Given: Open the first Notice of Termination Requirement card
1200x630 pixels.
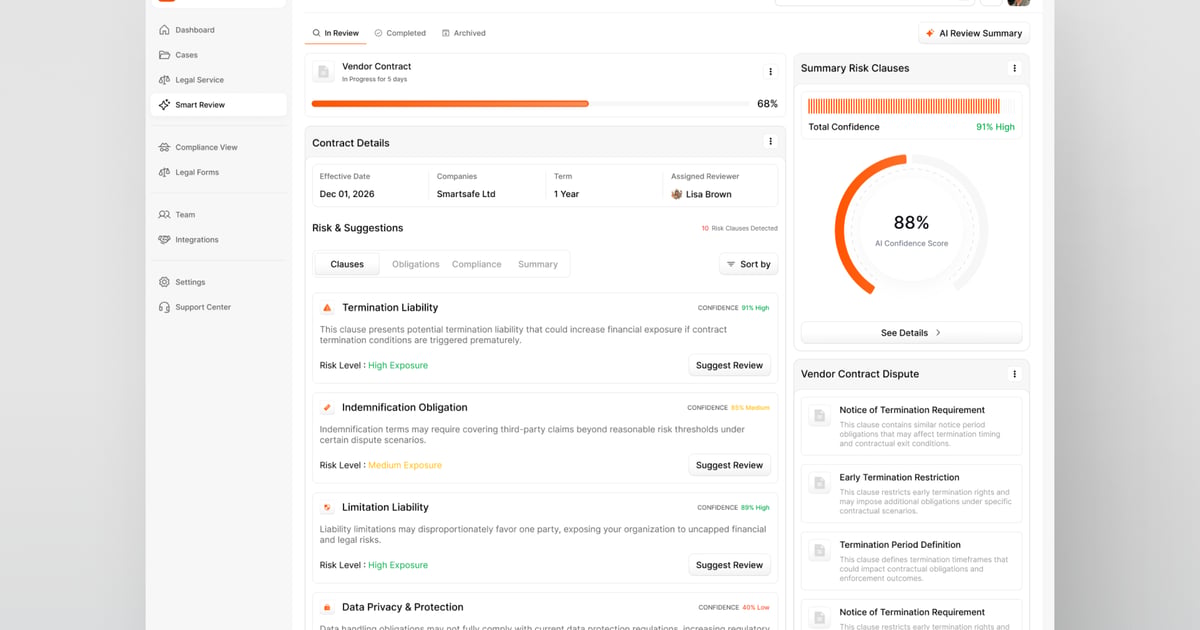Looking at the screenshot, I should click(911, 427).
